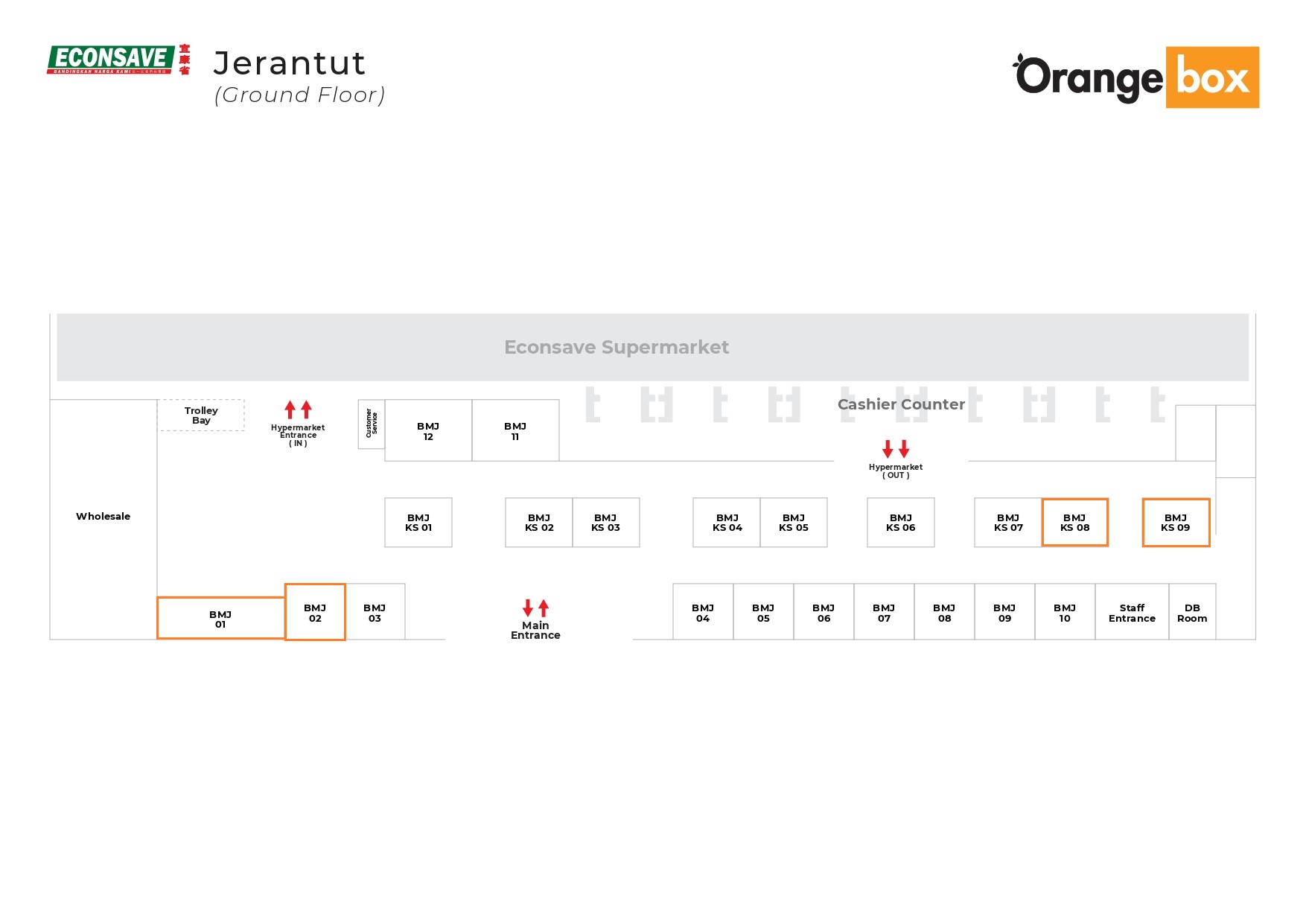Click kiosk BMJ KS 01
1306x924 pixels.
pos(418,523)
